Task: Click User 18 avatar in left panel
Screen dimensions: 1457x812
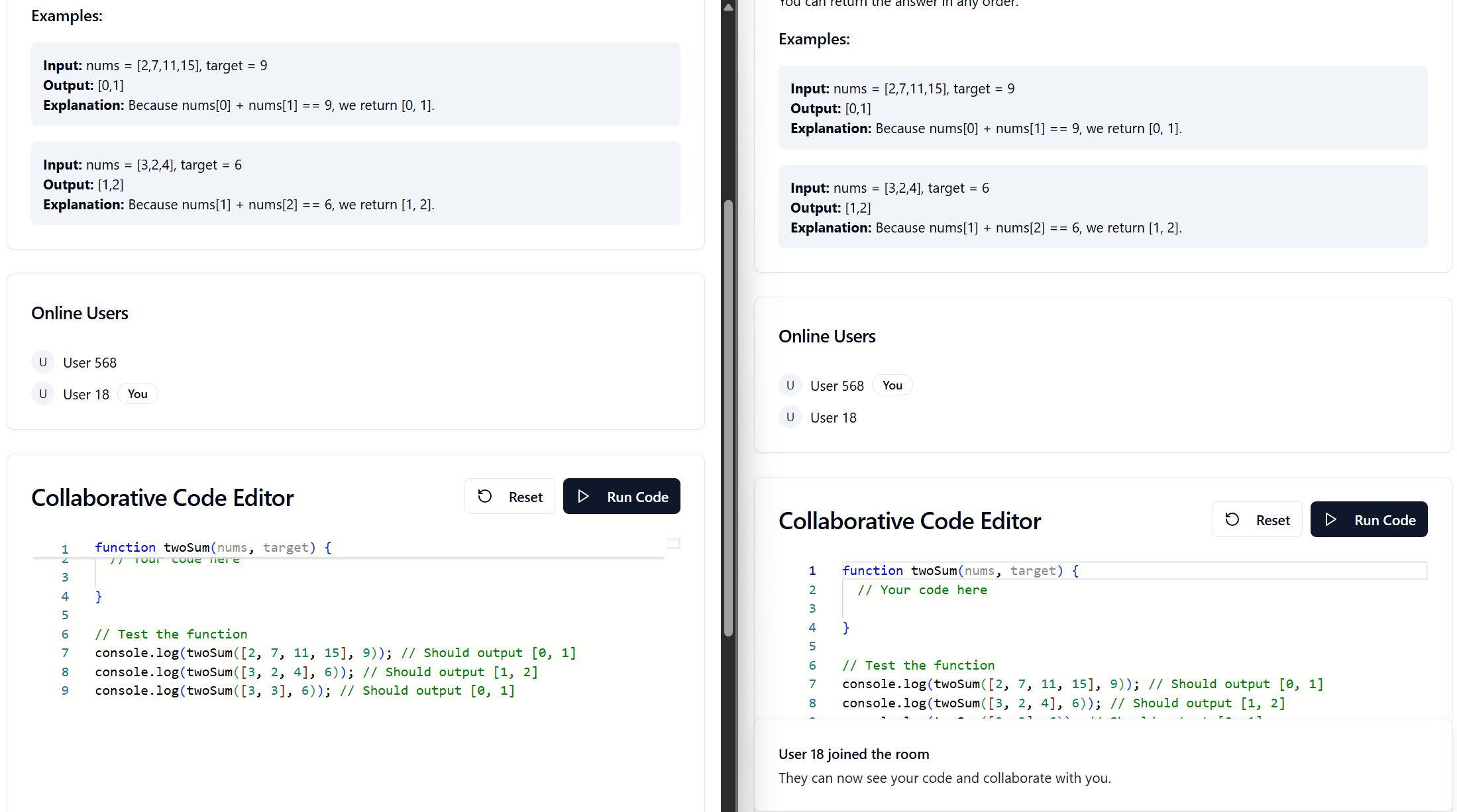Action: (x=43, y=394)
